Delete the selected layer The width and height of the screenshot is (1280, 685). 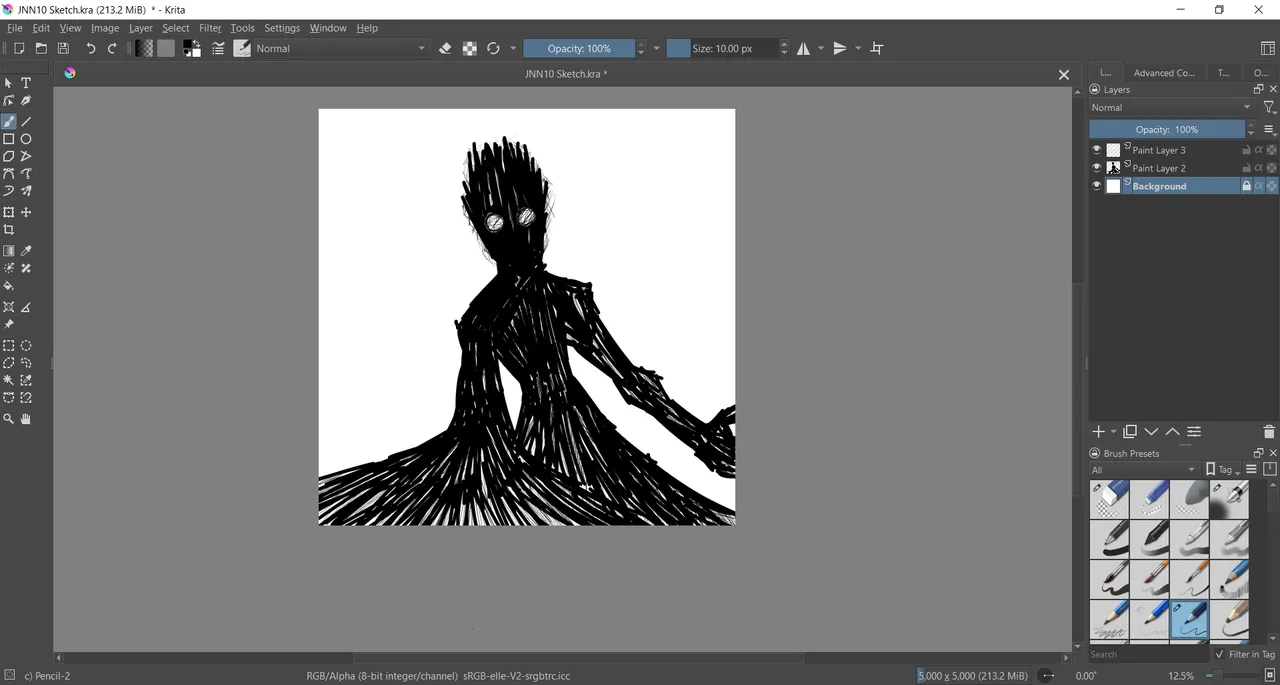pyautogui.click(x=1269, y=432)
